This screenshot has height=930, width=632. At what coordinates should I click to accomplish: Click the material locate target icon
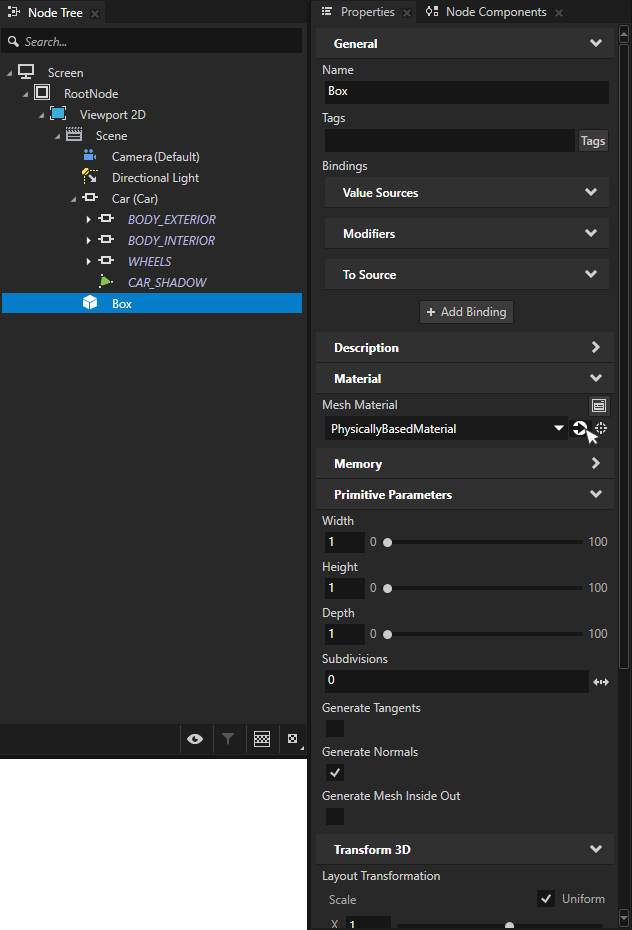(x=601, y=428)
